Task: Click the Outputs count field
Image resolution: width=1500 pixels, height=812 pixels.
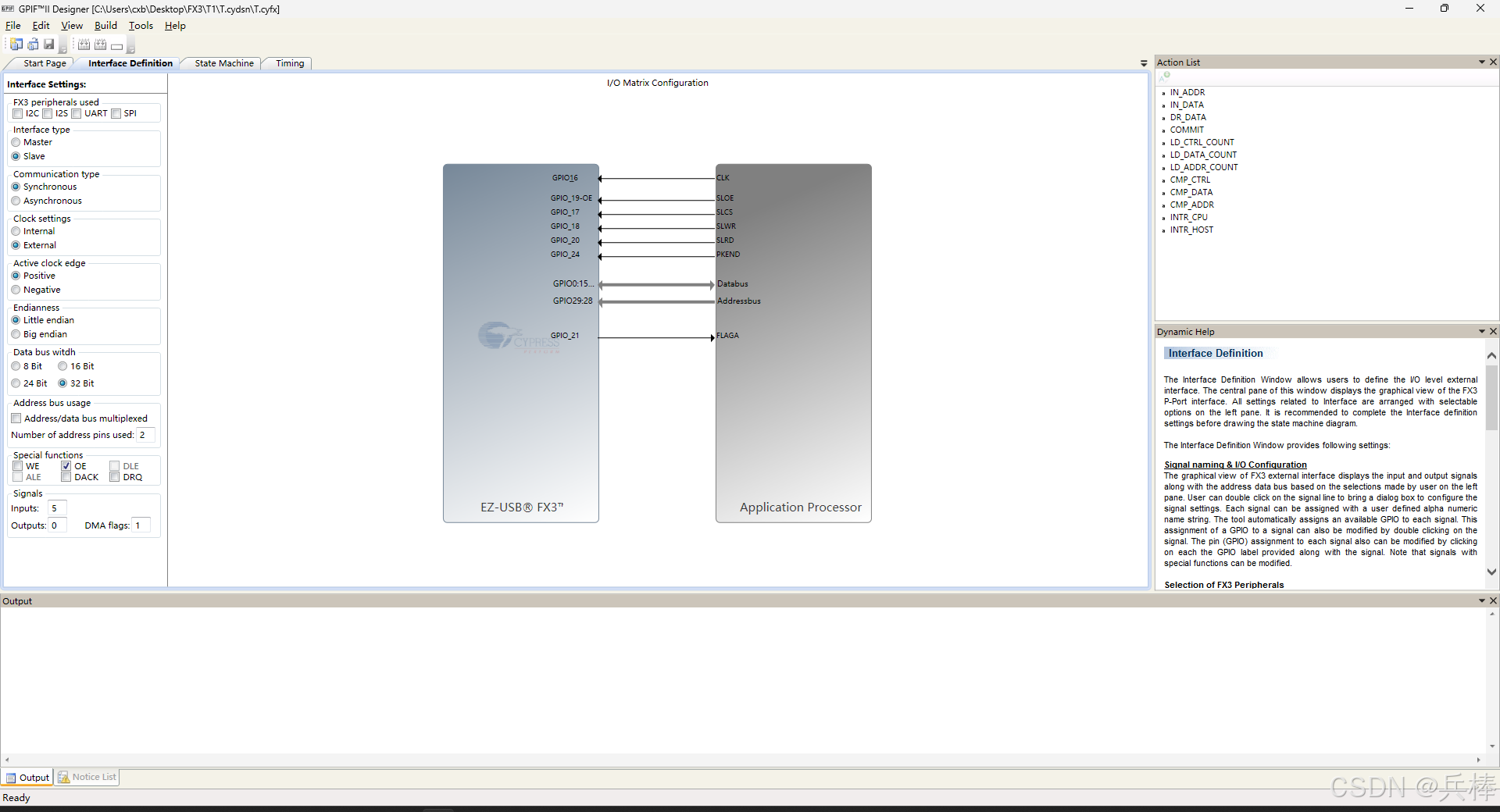Action: (x=58, y=525)
